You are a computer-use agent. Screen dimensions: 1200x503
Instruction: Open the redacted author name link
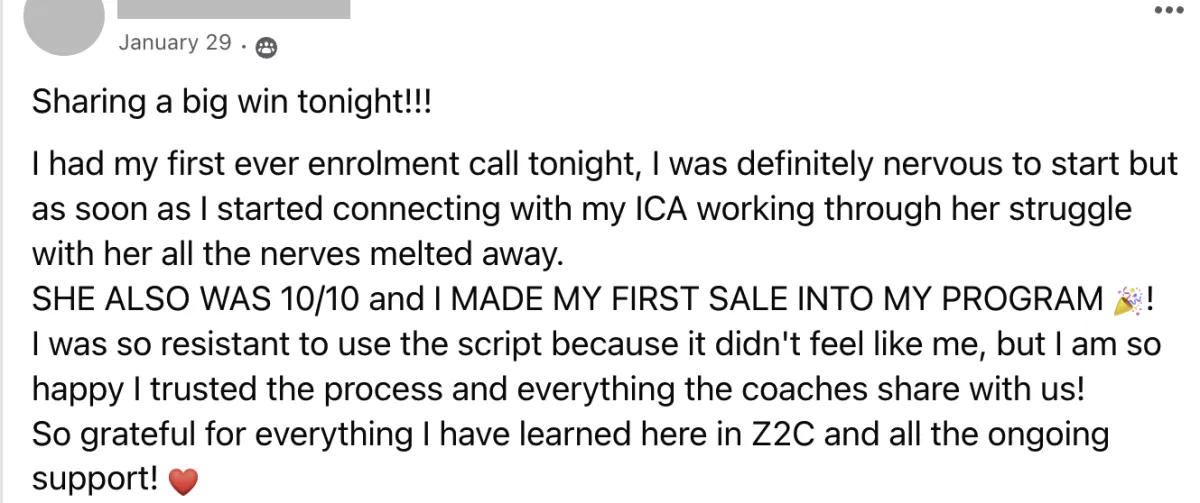point(234,9)
